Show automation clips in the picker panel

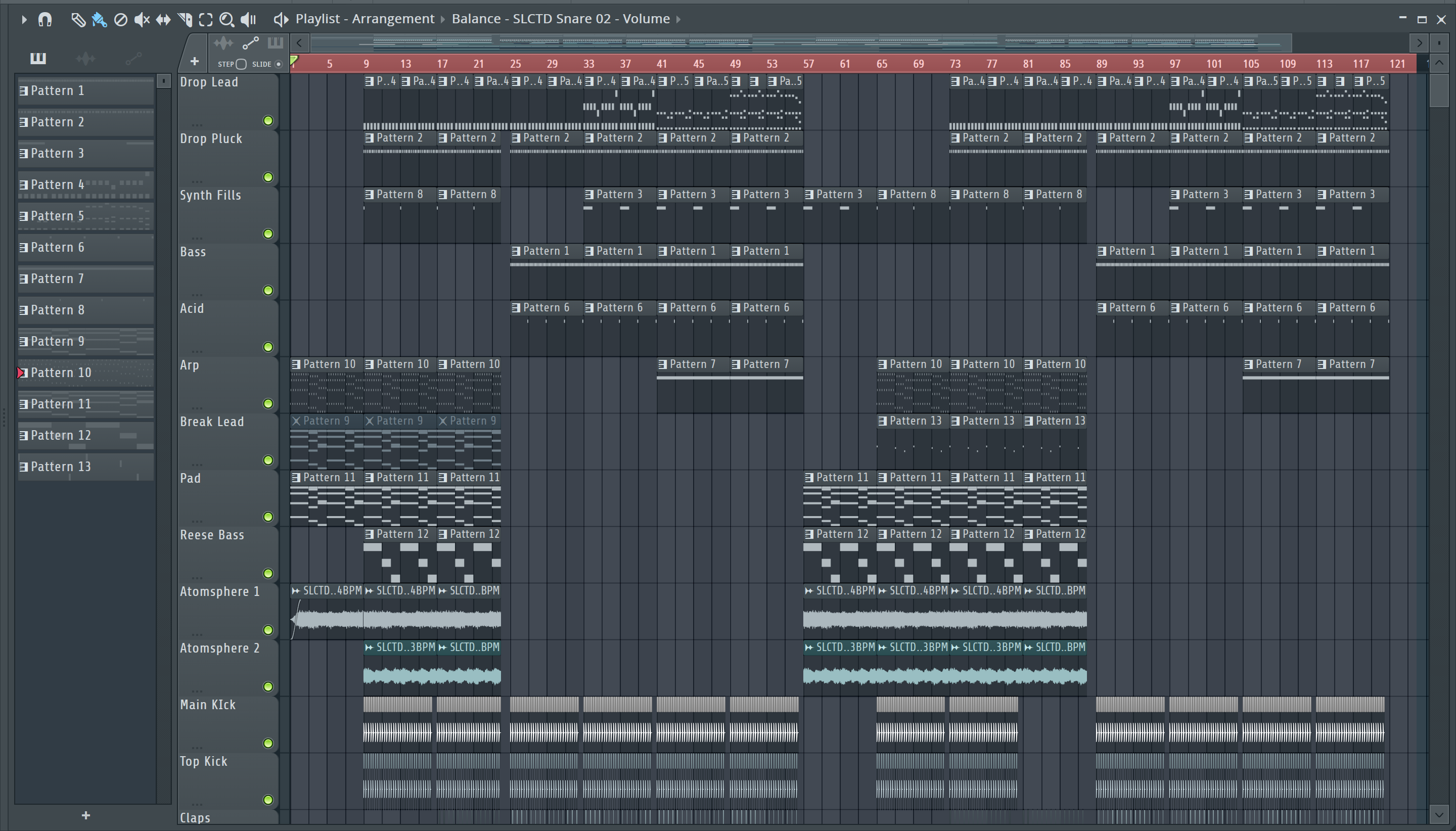[133, 58]
